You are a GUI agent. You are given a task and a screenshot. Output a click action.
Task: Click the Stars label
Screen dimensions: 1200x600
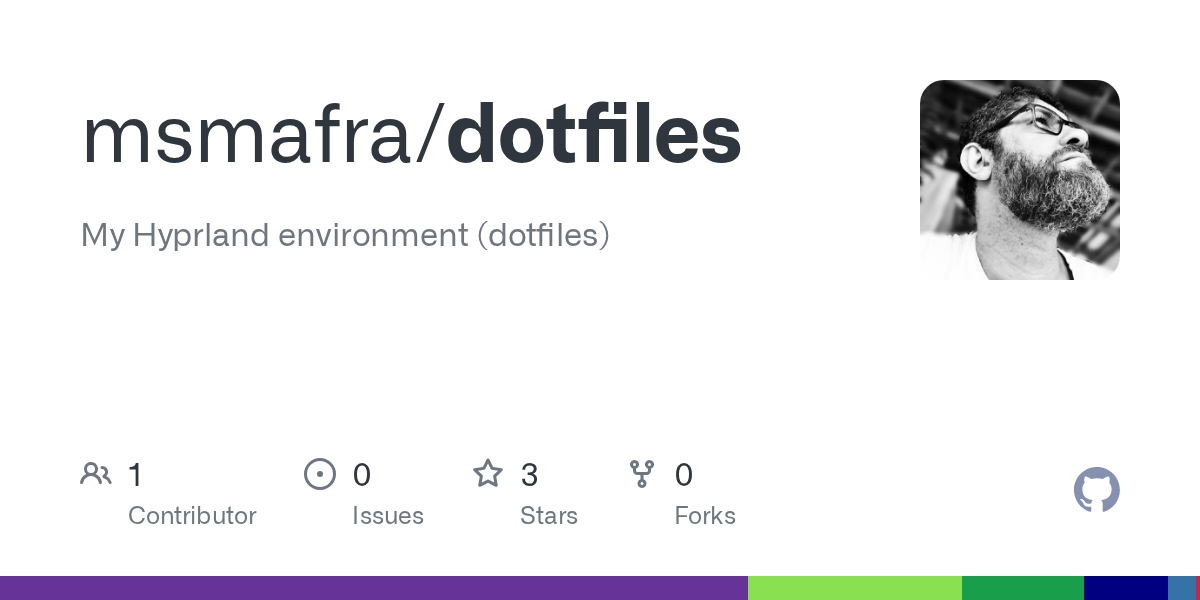point(549,516)
